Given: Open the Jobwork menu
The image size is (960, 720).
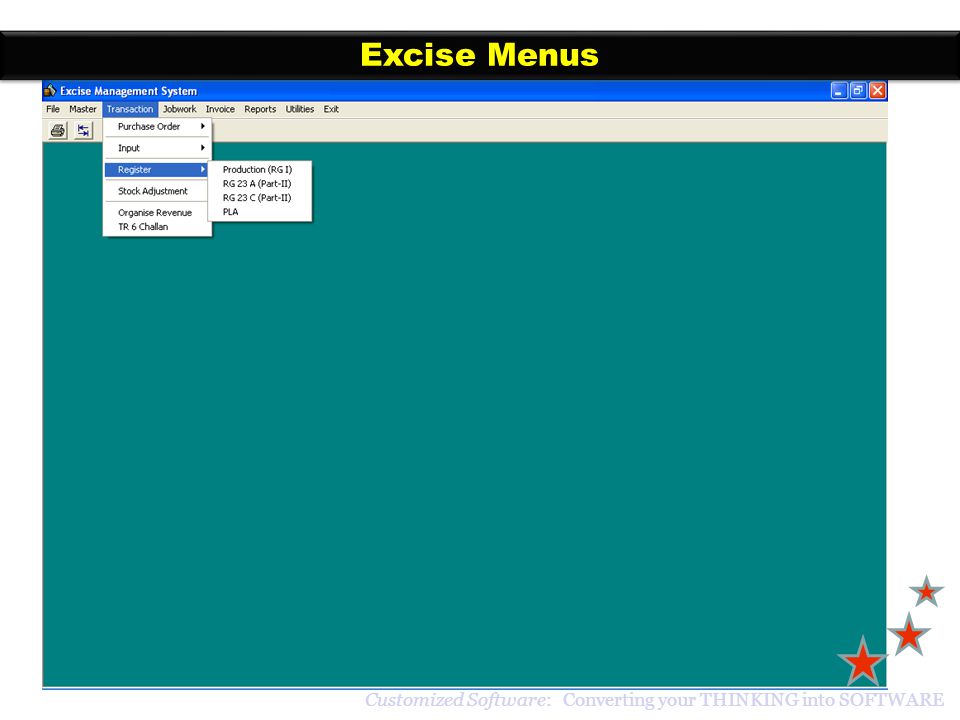Looking at the screenshot, I should point(179,109).
